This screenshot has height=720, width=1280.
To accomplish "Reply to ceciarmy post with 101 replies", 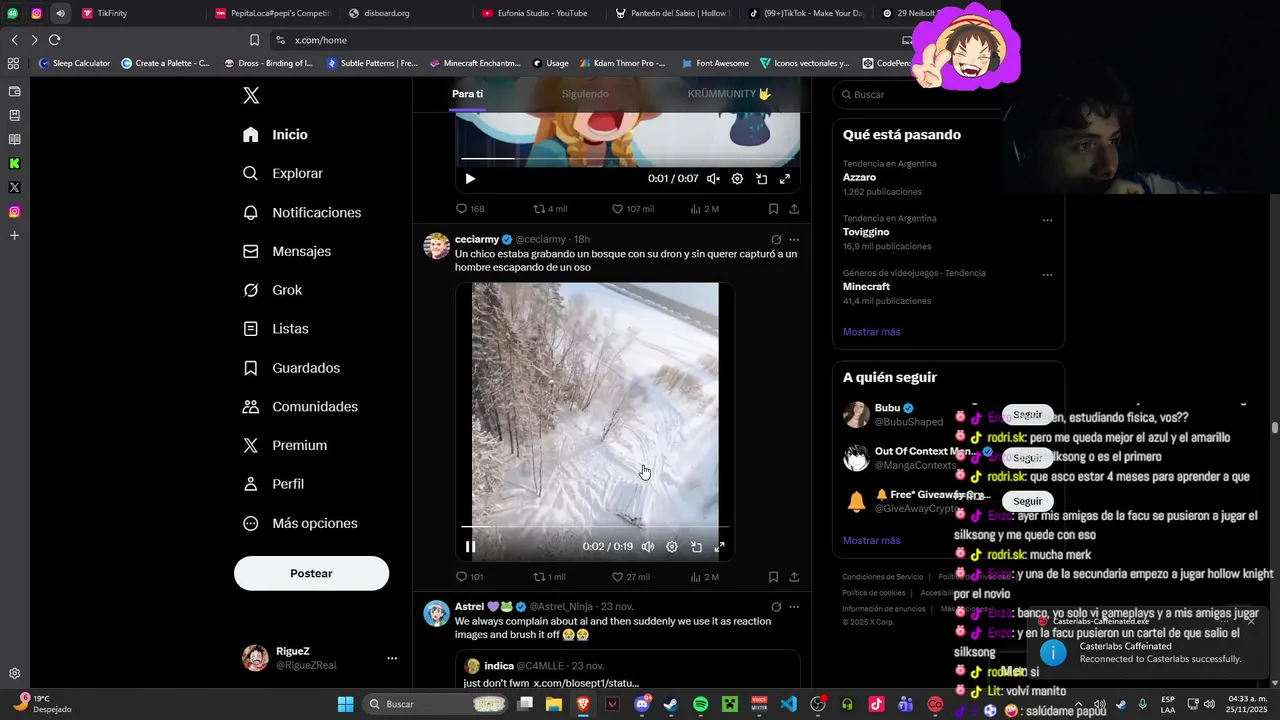I will 469,577.
